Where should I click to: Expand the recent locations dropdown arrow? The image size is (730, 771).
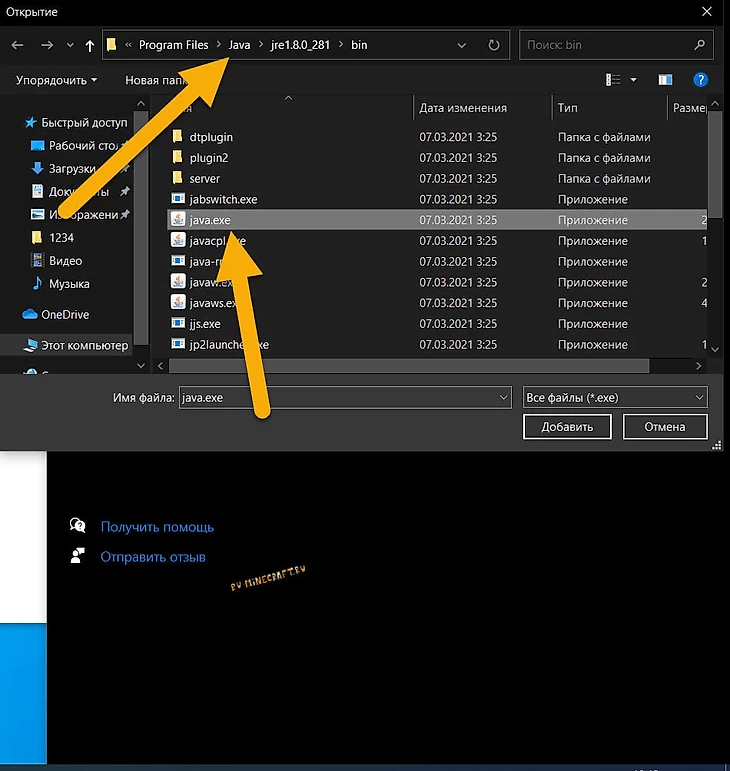(69, 45)
